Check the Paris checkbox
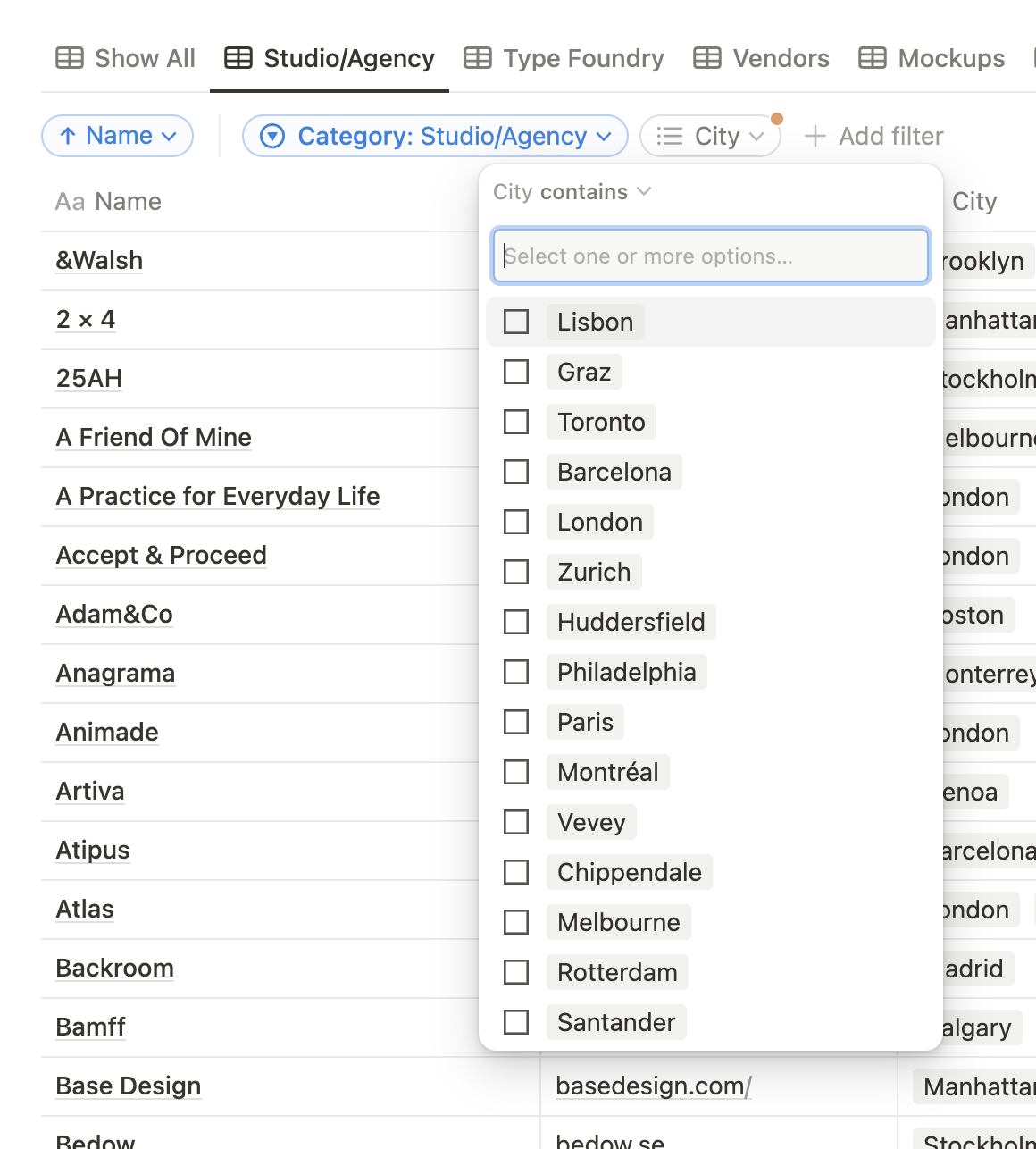1036x1149 pixels. pyautogui.click(x=516, y=722)
